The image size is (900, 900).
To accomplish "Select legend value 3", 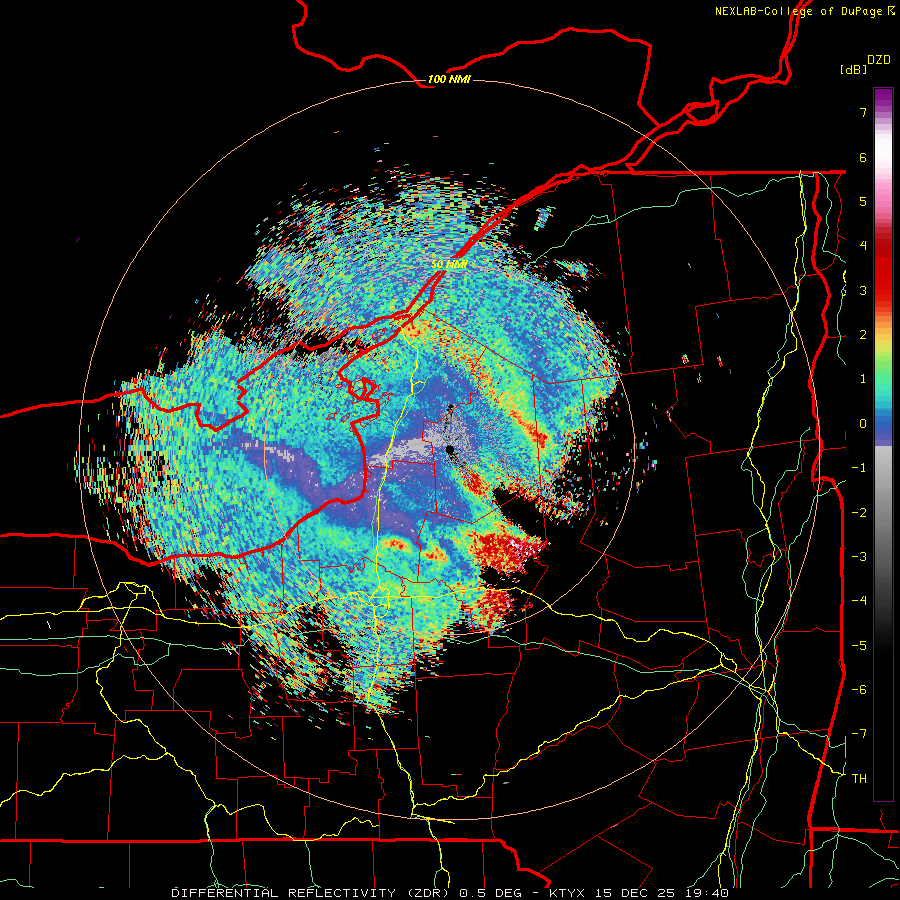I will point(863,290).
